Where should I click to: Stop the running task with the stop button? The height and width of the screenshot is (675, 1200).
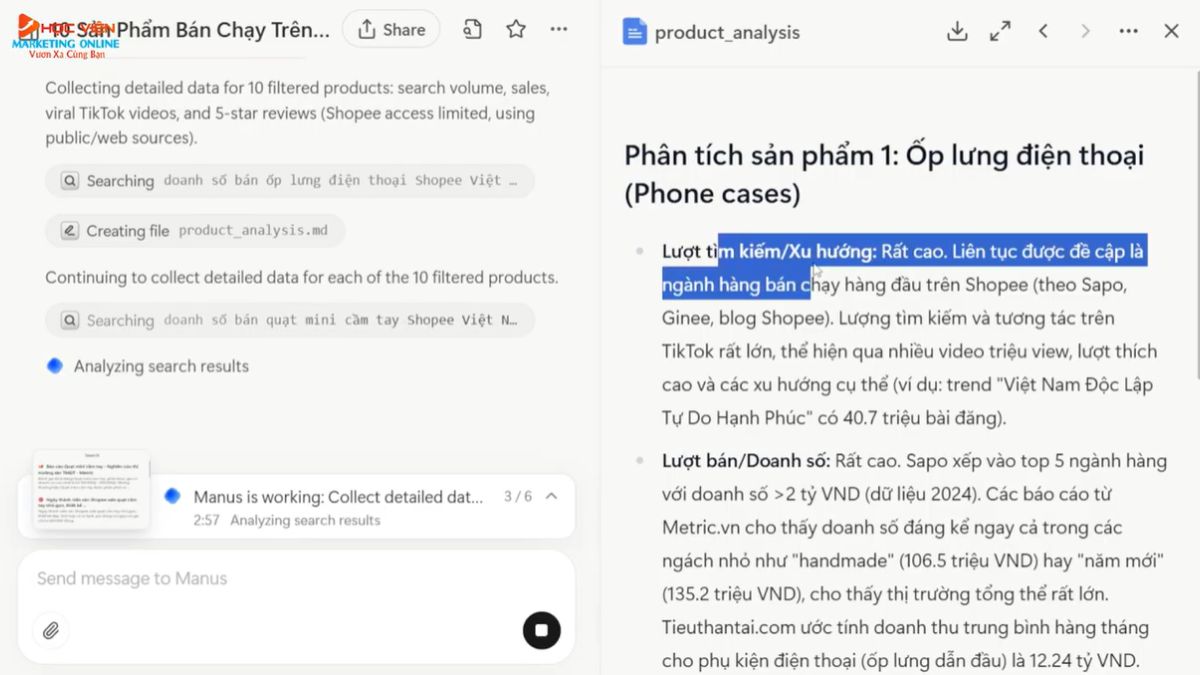tap(541, 630)
